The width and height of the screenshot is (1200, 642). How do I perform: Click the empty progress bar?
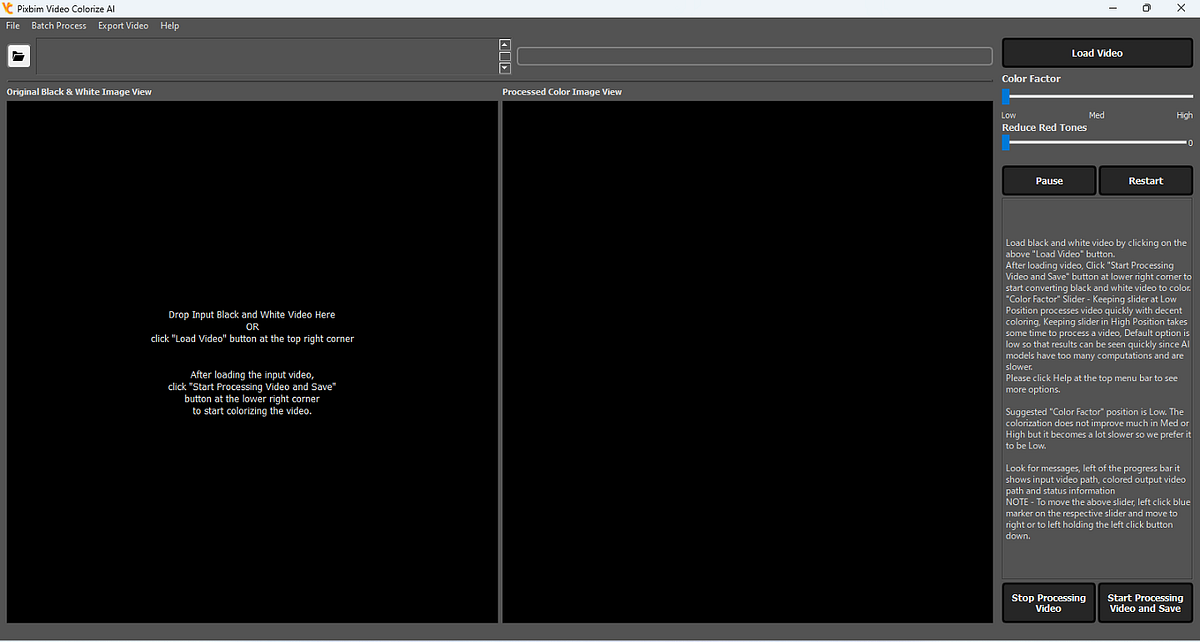tap(755, 56)
